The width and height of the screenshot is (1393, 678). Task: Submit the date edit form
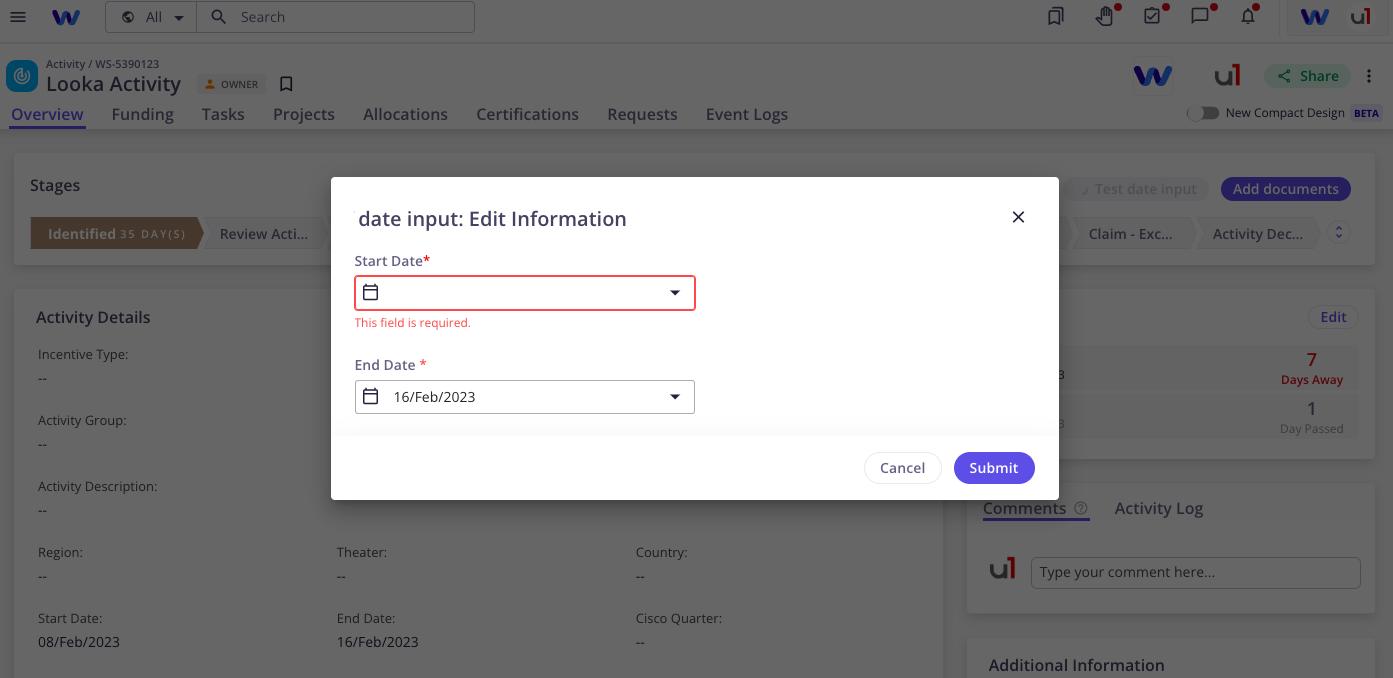pyautogui.click(x=993, y=468)
